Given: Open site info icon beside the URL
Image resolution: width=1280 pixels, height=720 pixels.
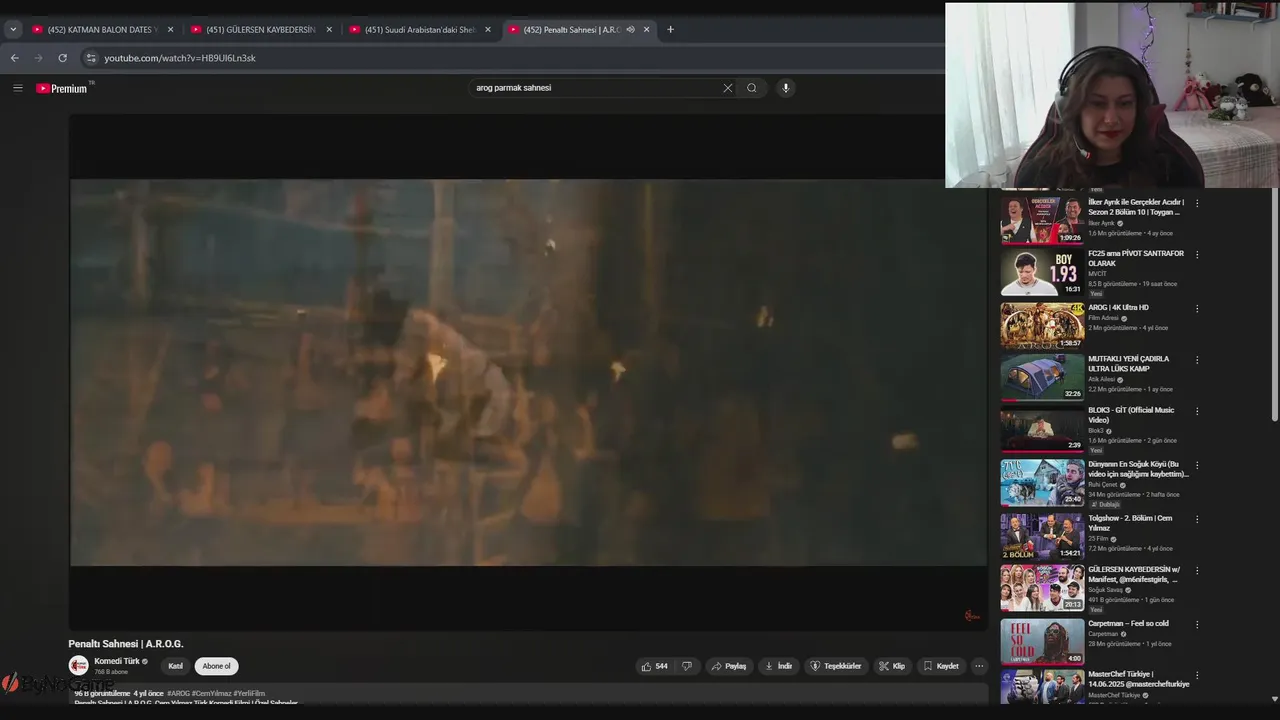Looking at the screenshot, I should point(90,58).
